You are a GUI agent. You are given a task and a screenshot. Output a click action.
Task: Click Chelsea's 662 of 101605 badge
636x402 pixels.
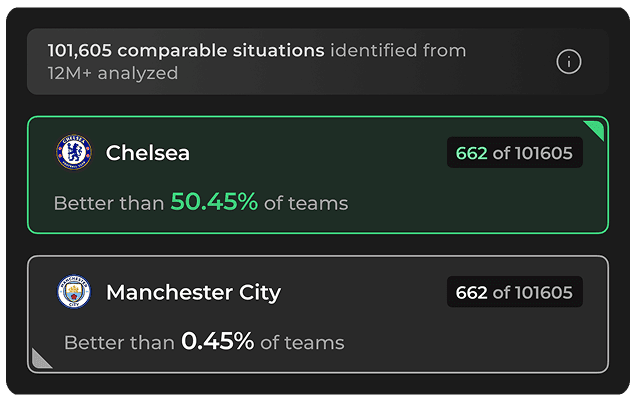514,153
